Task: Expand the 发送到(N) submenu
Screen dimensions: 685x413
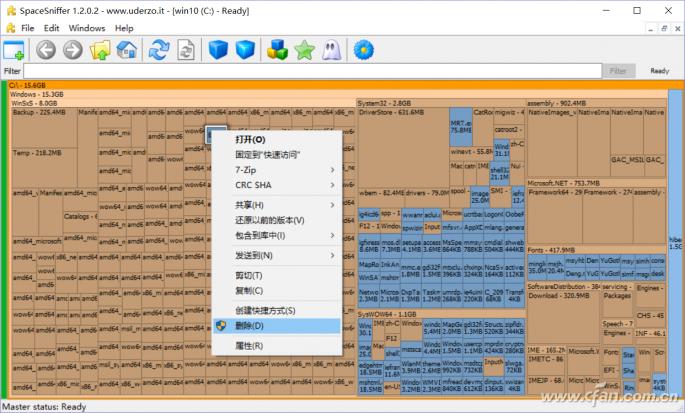Action: 277,255
